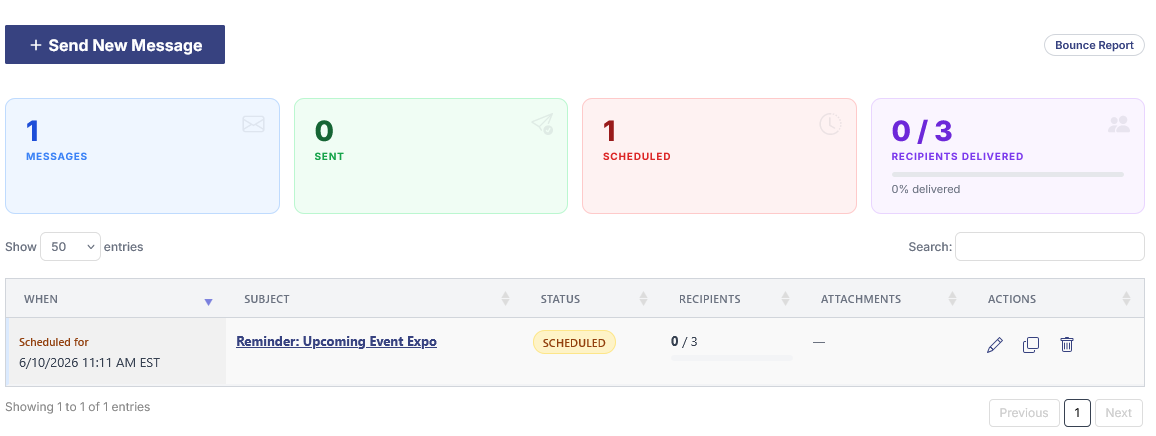Sort table by Recipients column
The image size is (1156, 436).
click(x=785, y=299)
